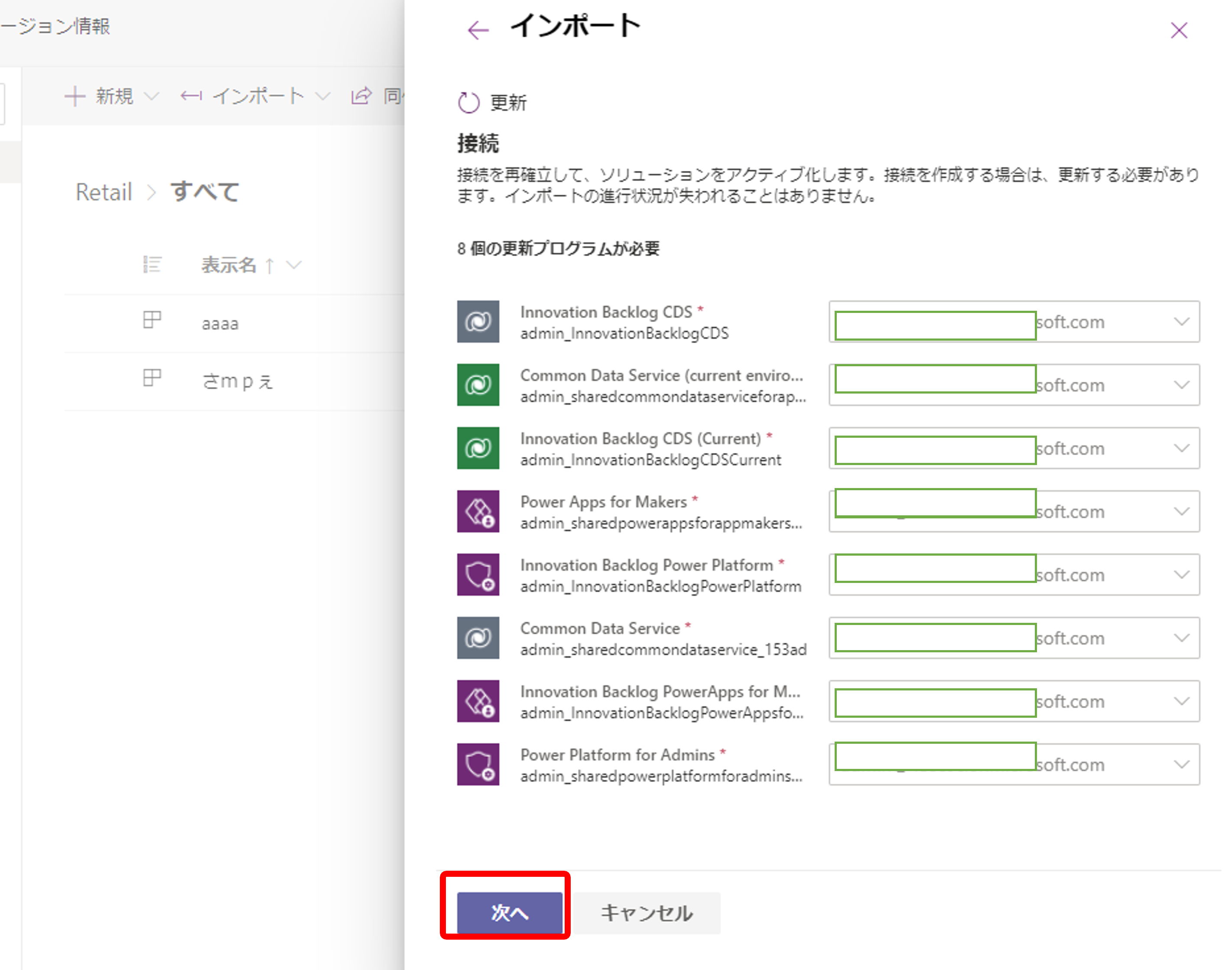Screen dimensions: 1232x970
Task: Expand the chevron beside toolbar インポート
Action: point(322,96)
